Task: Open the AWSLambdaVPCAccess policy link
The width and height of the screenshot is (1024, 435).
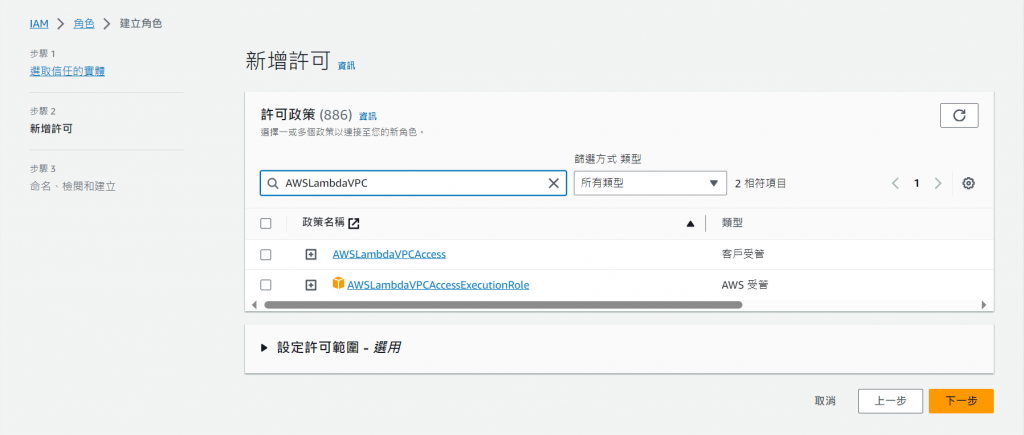Action: (389, 254)
